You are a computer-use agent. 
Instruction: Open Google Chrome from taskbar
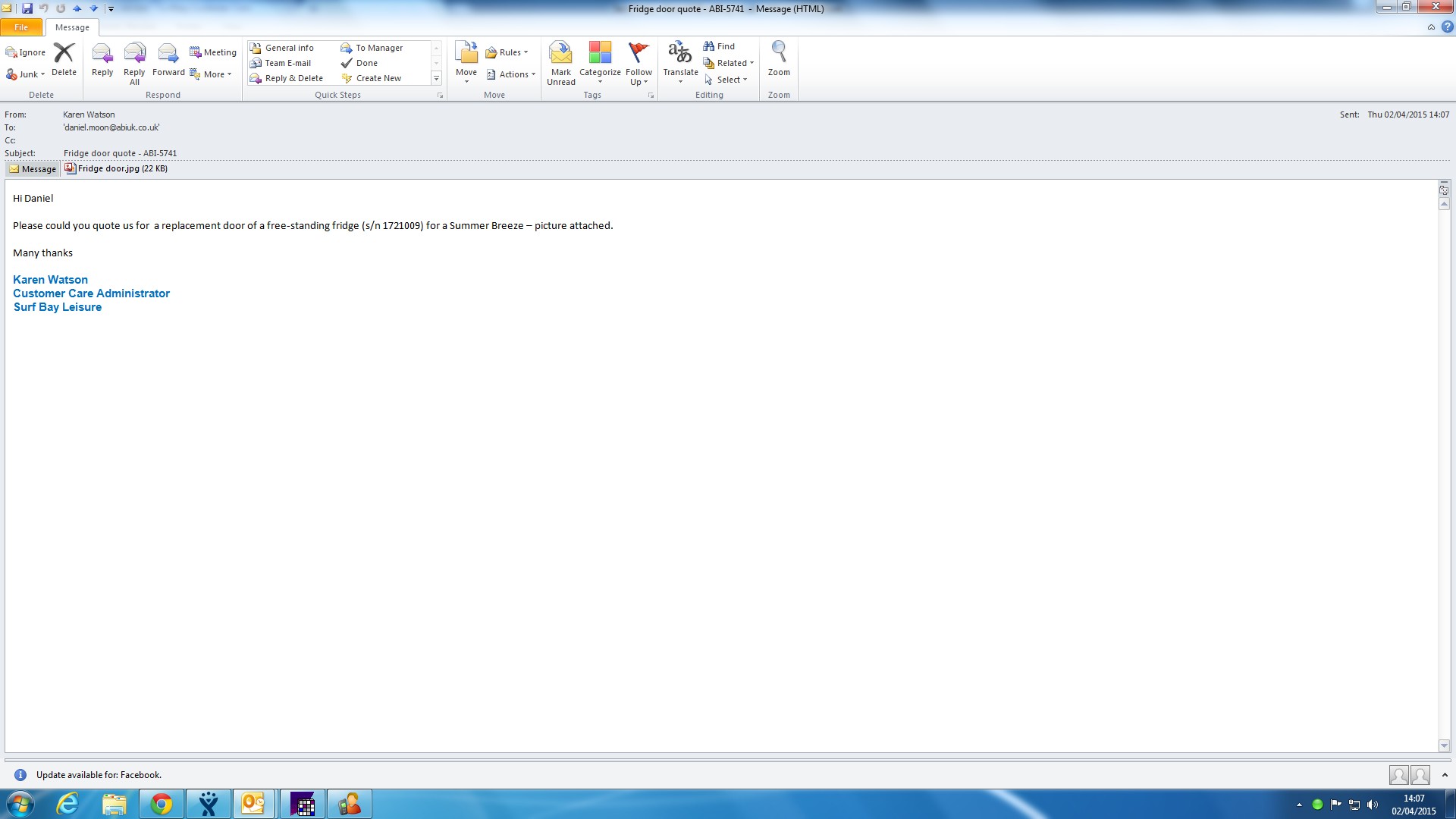click(161, 804)
